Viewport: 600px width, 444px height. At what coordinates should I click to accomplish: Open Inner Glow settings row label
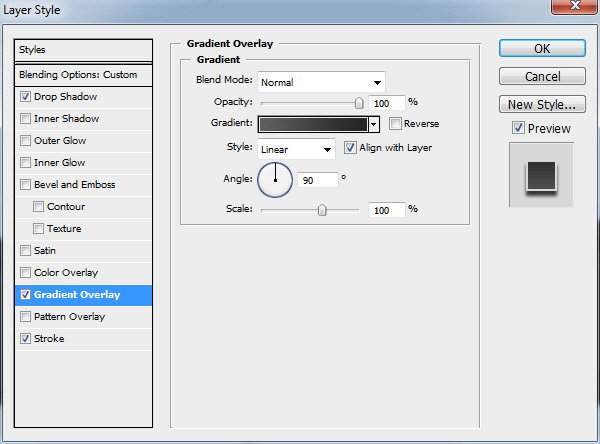tap(59, 163)
